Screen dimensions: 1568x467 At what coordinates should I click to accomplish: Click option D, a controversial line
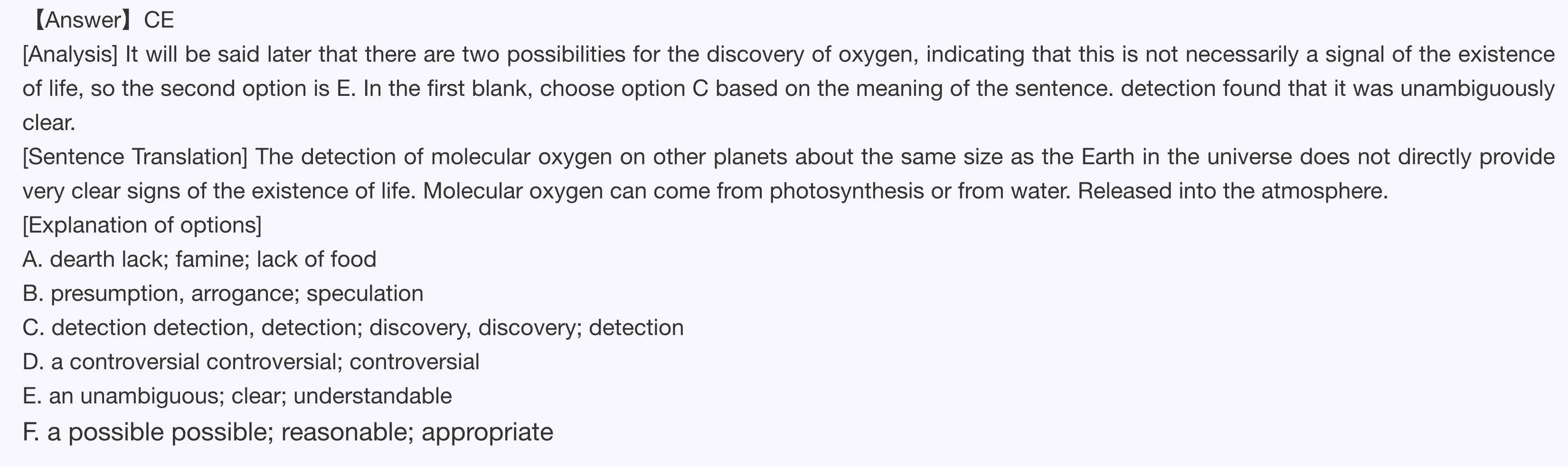[251, 362]
